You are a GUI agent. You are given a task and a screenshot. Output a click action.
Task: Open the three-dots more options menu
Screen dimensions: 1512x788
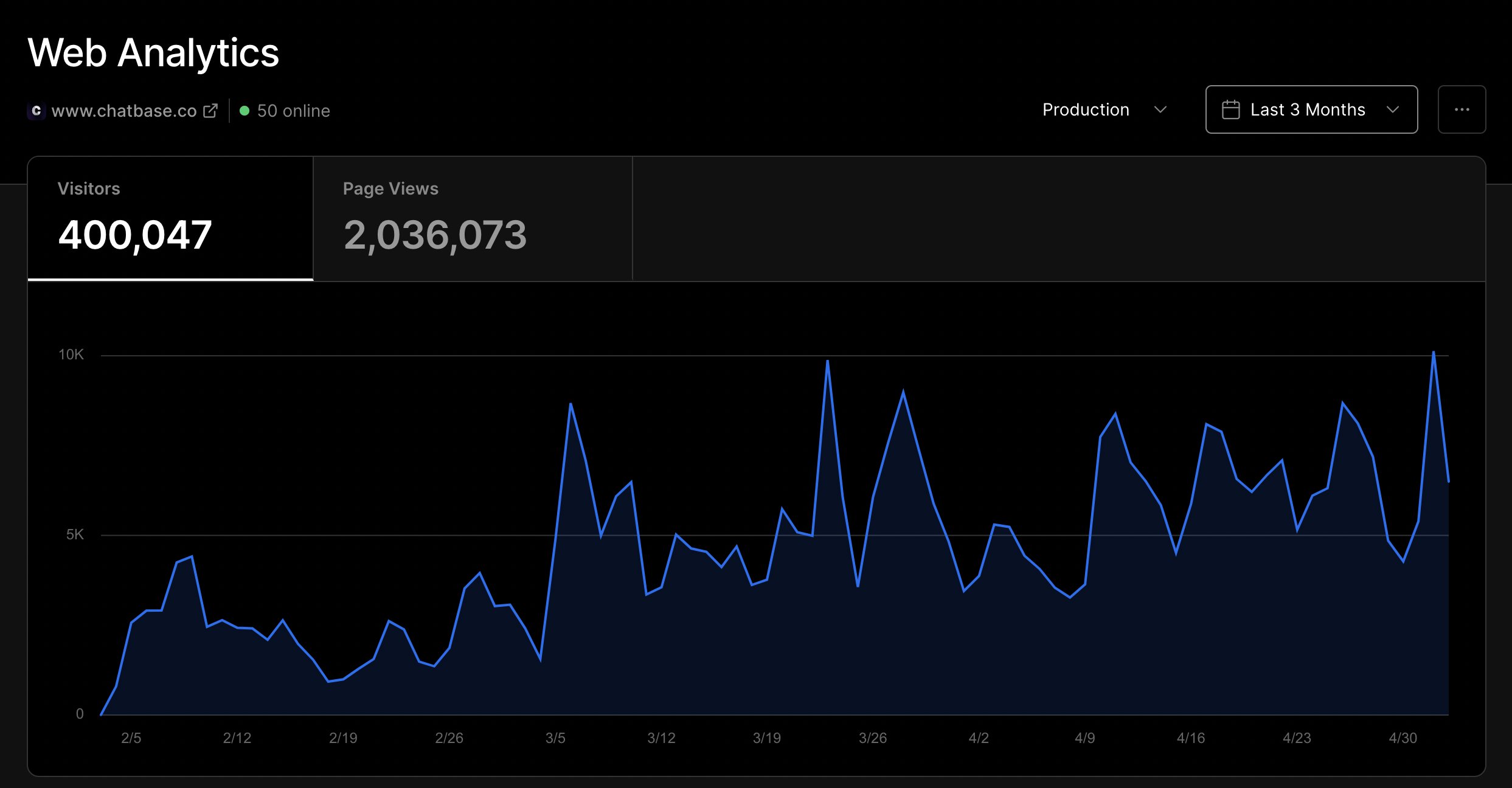click(x=1462, y=109)
